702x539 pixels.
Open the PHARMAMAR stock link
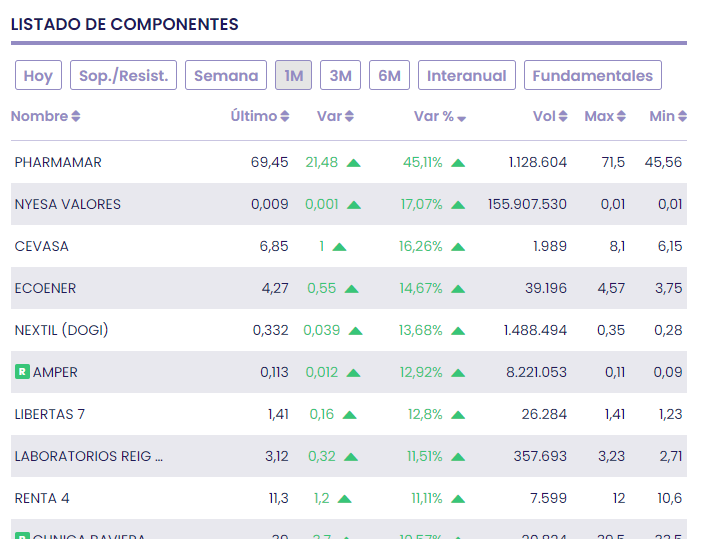click(x=58, y=162)
